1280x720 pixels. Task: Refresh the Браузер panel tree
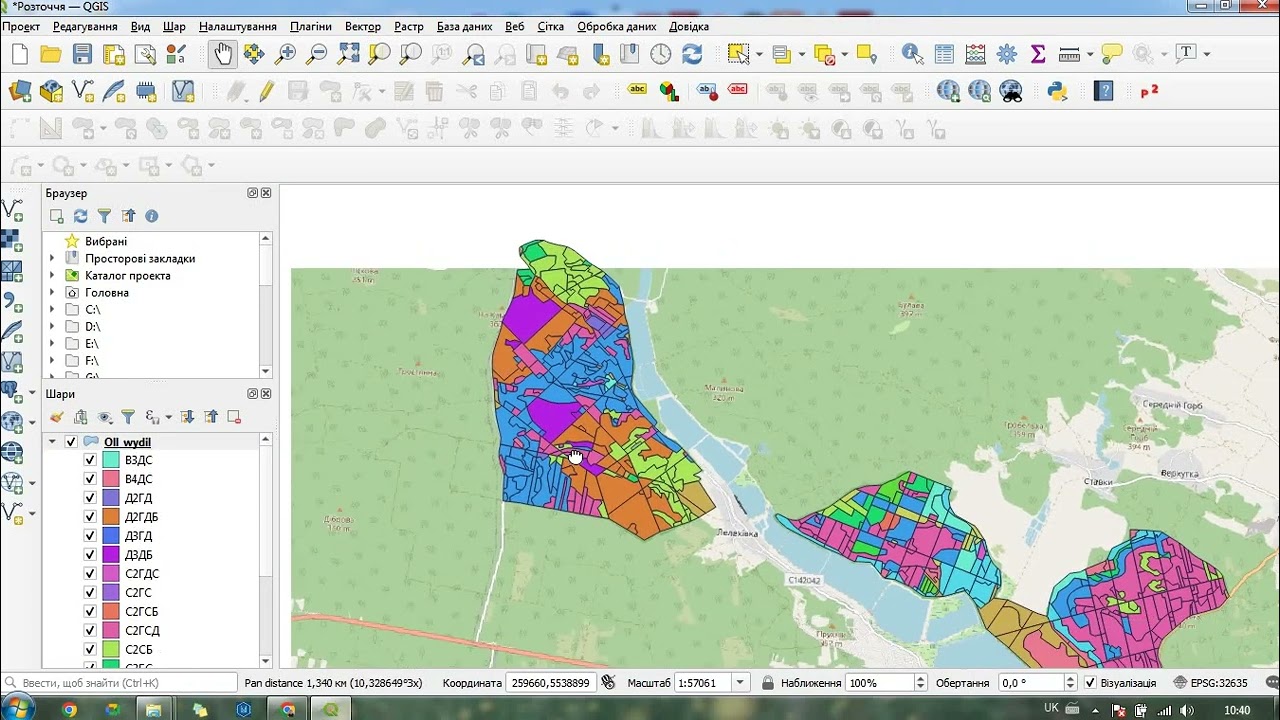point(81,216)
